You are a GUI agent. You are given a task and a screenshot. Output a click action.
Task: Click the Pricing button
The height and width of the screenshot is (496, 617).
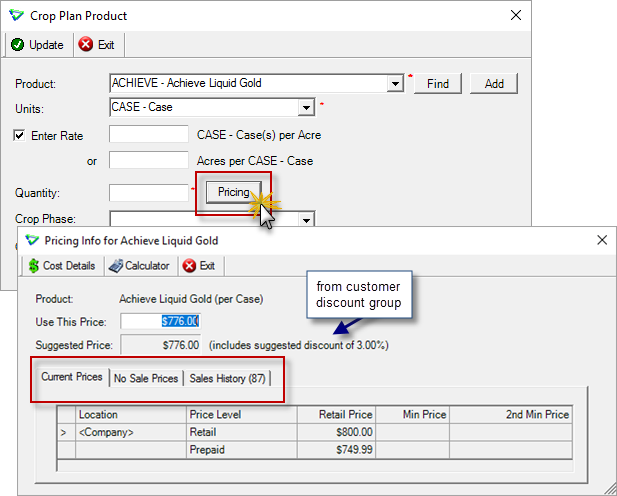point(234,192)
